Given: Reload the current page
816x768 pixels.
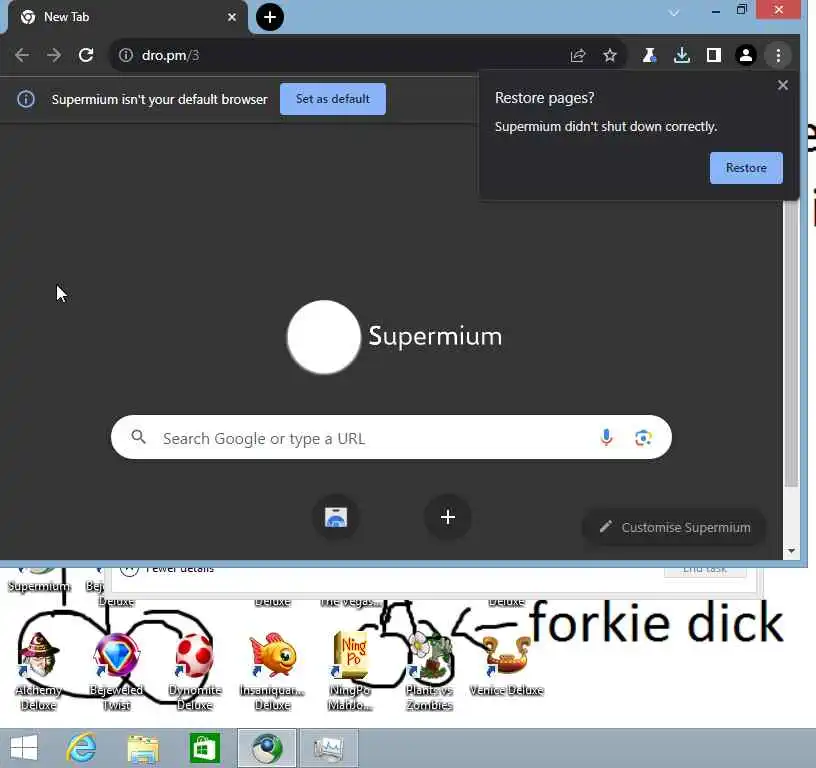Looking at the screenshot, I should (86, 55).
